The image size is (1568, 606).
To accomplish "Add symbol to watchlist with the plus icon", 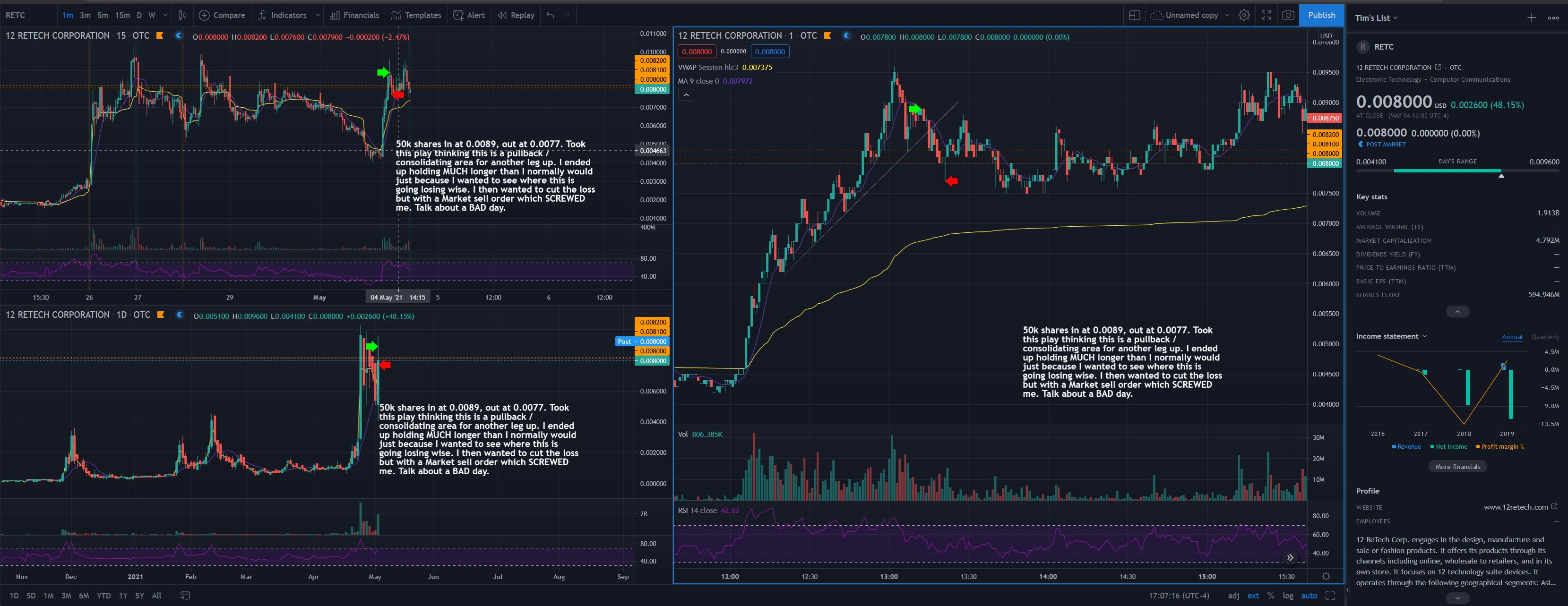I will 1532,17.
